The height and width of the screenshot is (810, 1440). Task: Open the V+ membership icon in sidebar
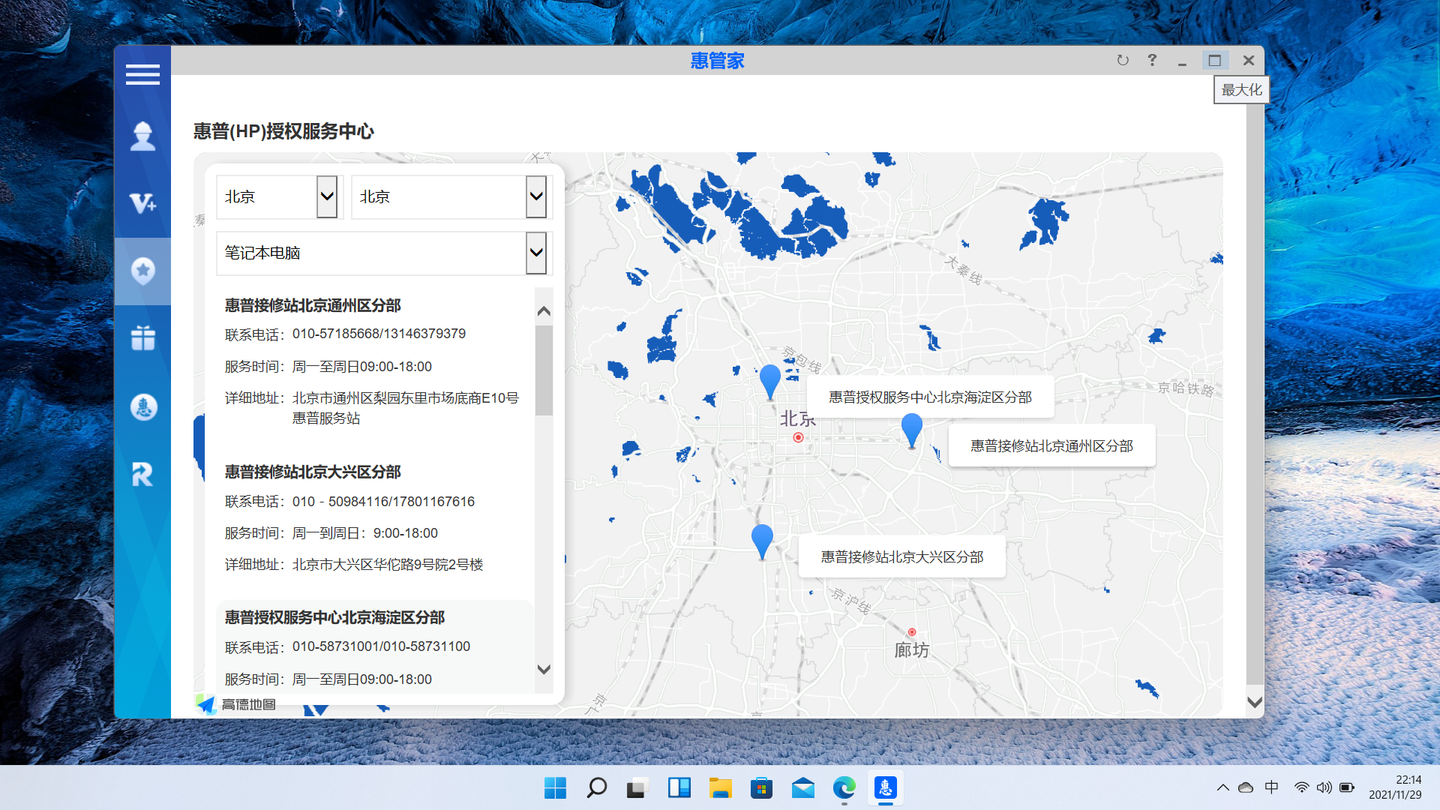point(143,203)
